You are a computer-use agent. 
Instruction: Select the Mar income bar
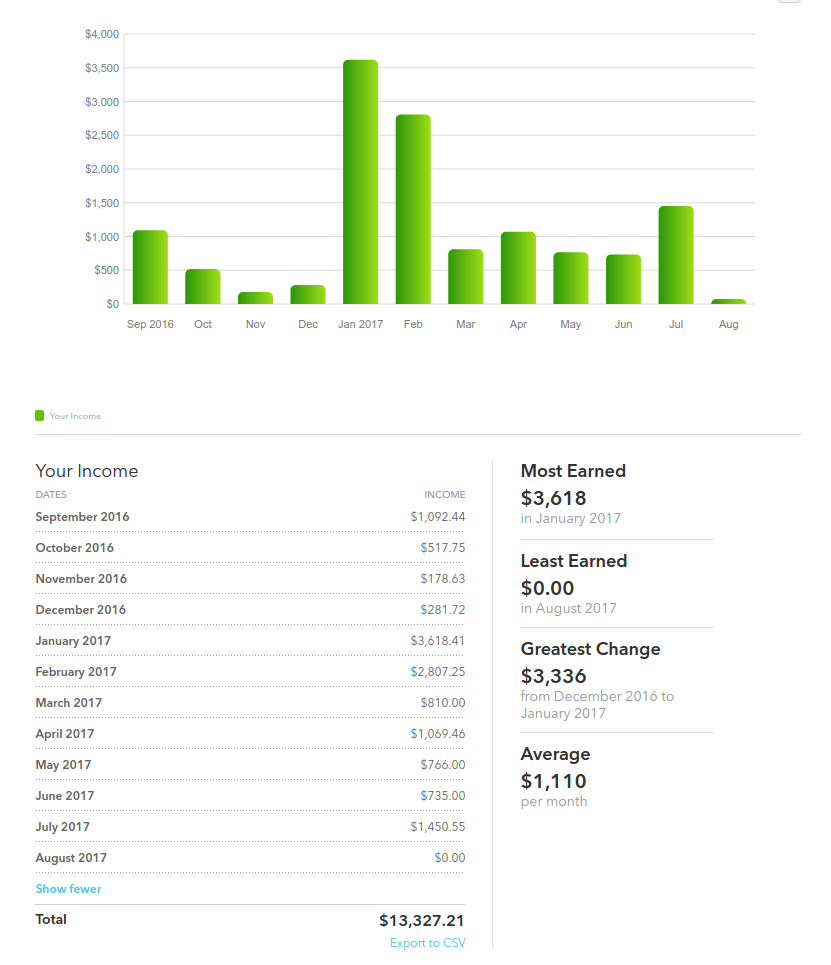click(465, 276)
